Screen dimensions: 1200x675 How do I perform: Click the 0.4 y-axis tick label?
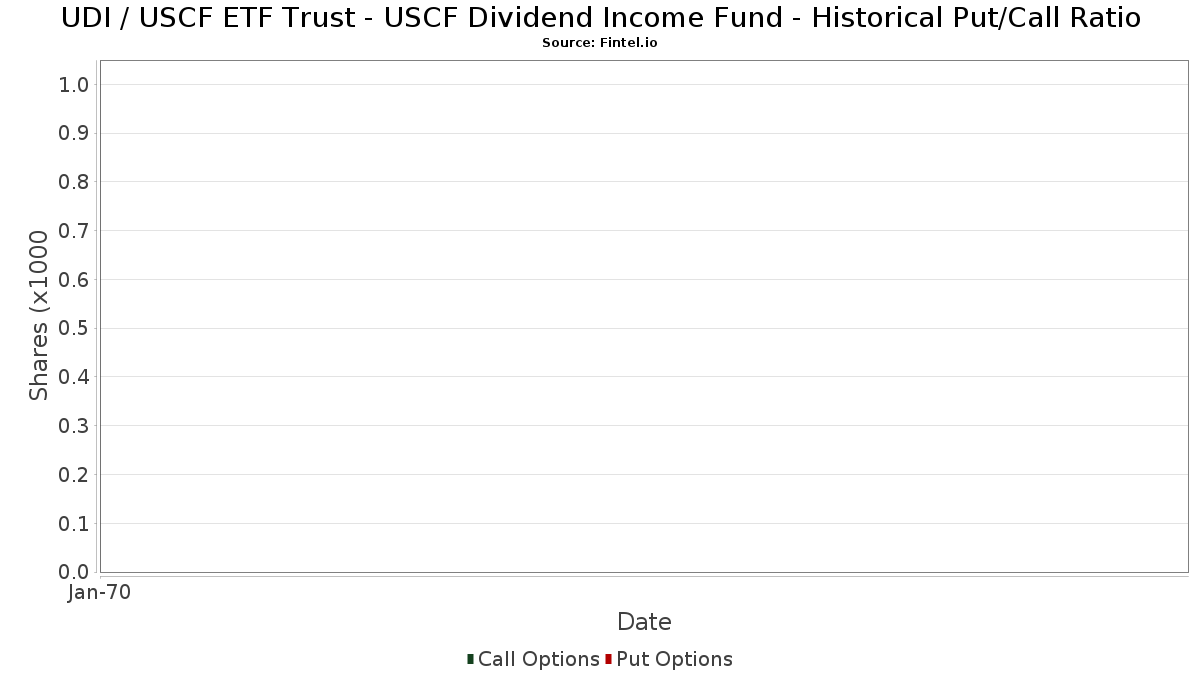[x=74, y=377]
